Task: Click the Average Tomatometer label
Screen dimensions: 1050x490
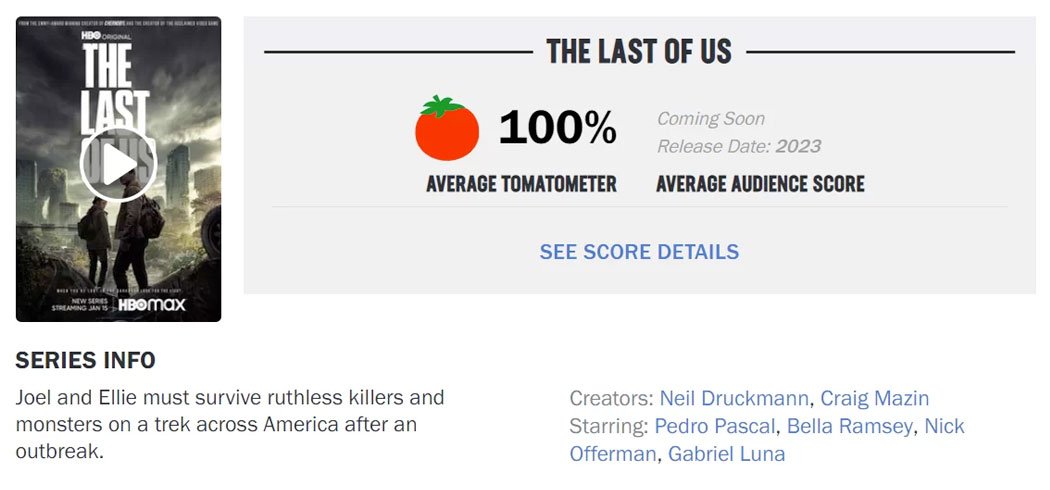Action: tap(521, 183)
